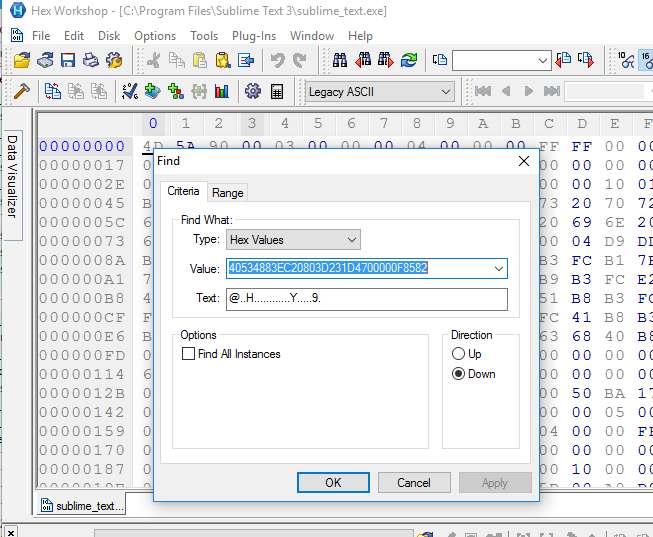This screenshot has width=653, height=537.
Task: Click the Paste Special clipboard-star icon
Action: [x=223, y=60]
